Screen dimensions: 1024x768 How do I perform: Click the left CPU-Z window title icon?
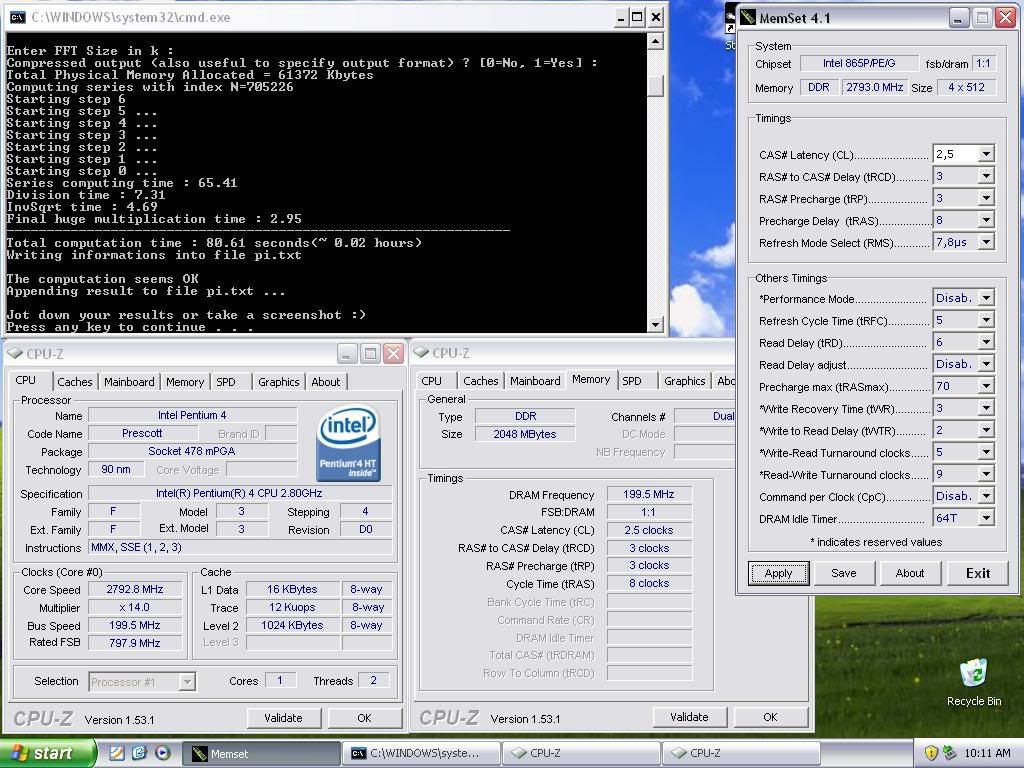coord(14,353)
